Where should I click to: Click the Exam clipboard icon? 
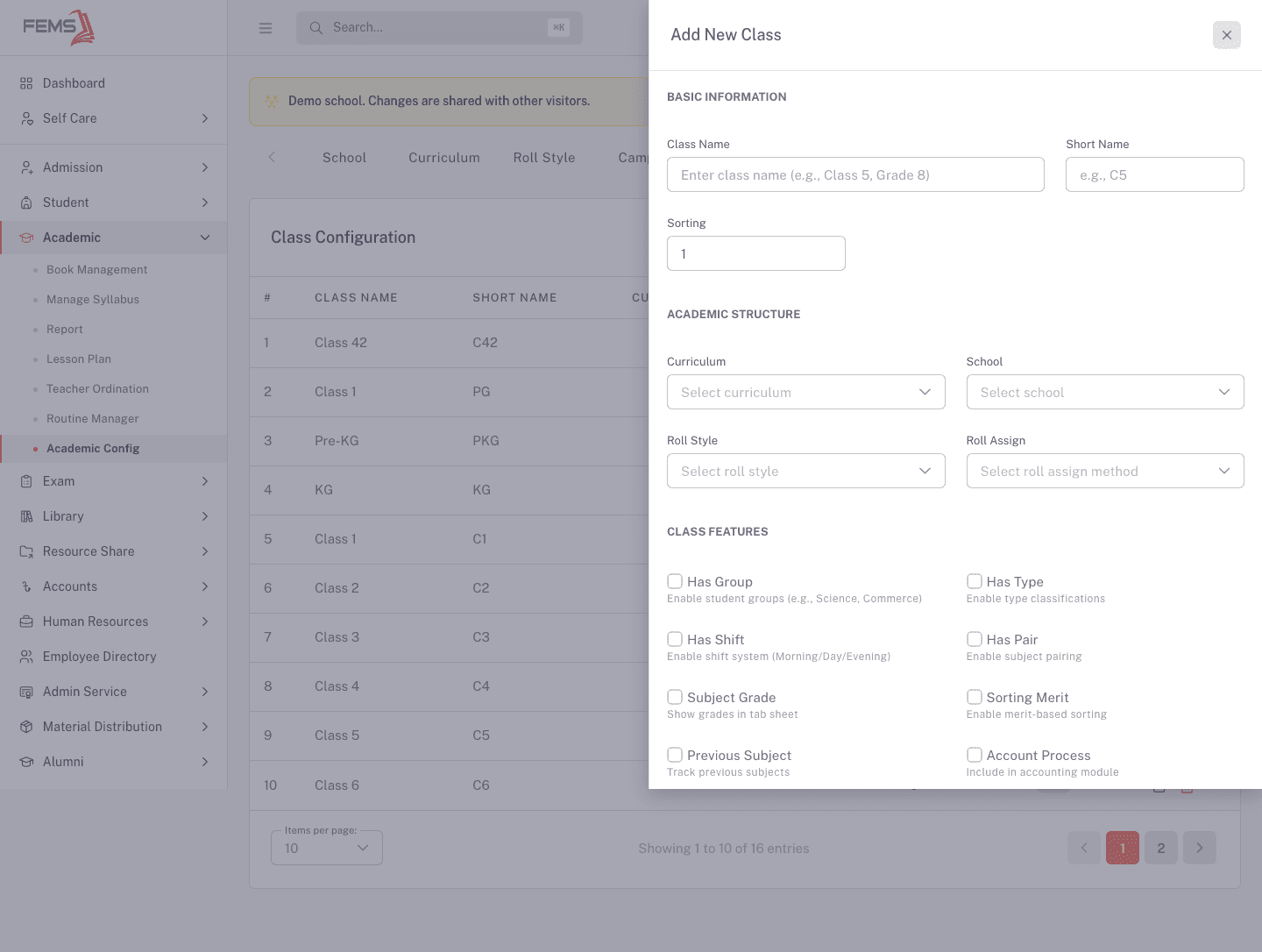point(26,481)
